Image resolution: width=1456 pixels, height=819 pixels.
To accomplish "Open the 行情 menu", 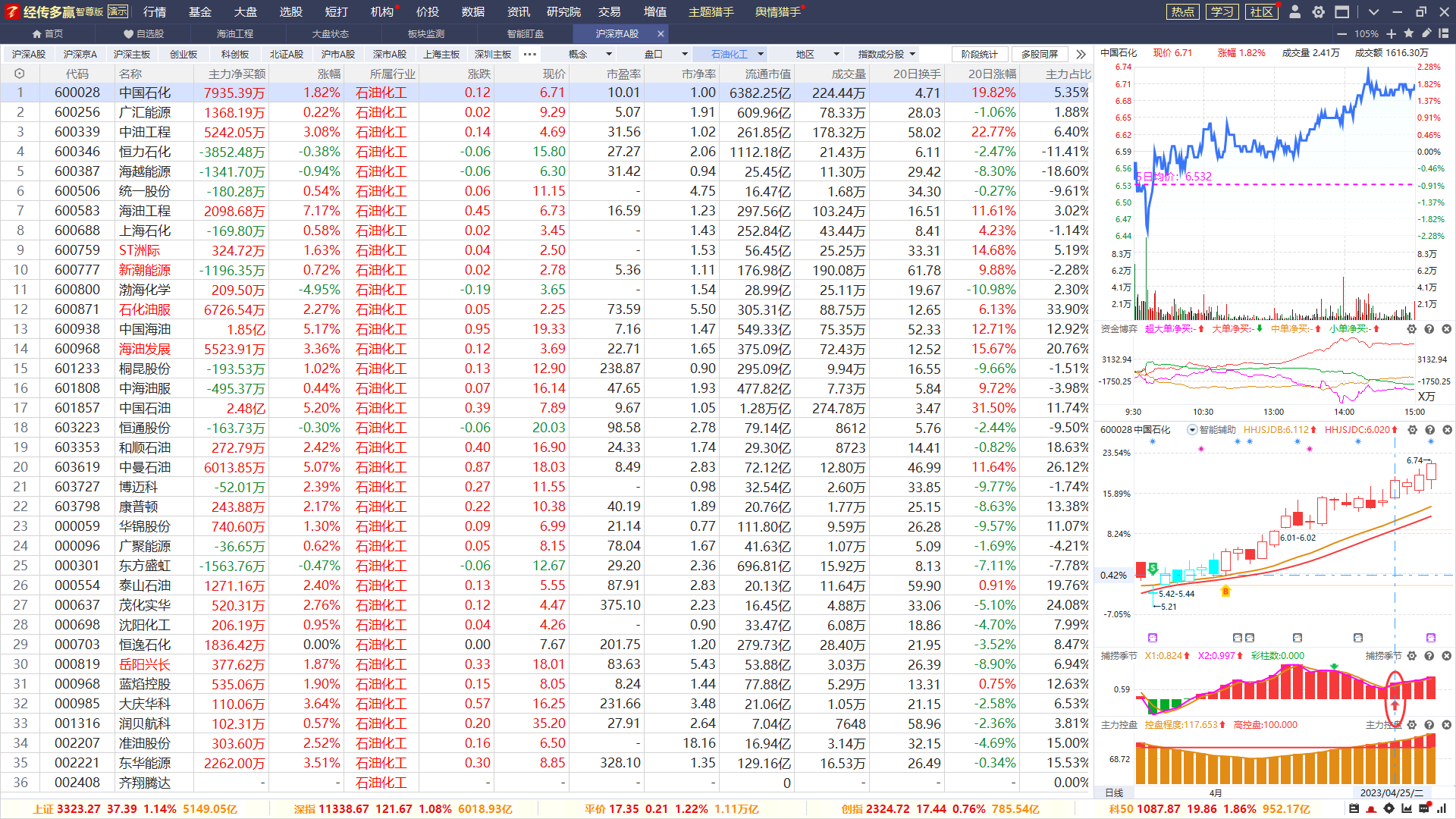I will 155,12.
